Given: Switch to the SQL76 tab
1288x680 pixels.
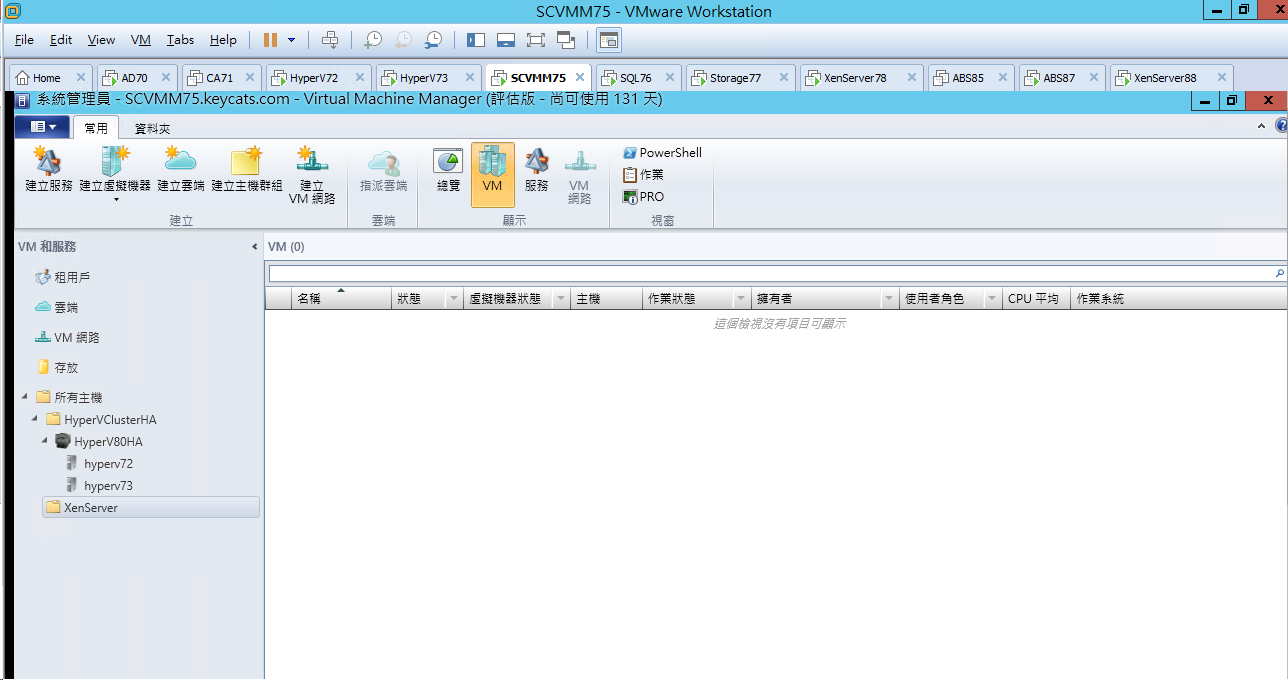Looking at the screenshot, I should point(636,78).
